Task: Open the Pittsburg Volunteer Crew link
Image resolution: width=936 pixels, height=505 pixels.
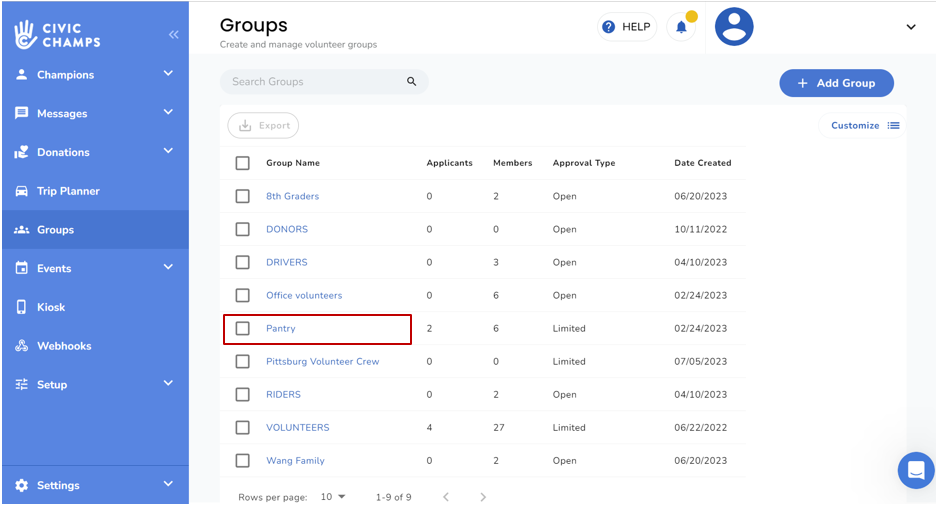Action: (x=322, y=361)
